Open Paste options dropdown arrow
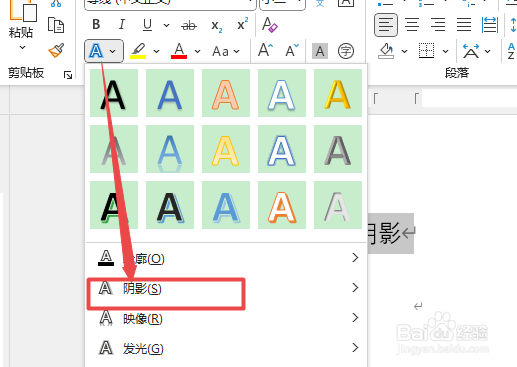The image size is (517, 367). point(22,47)
